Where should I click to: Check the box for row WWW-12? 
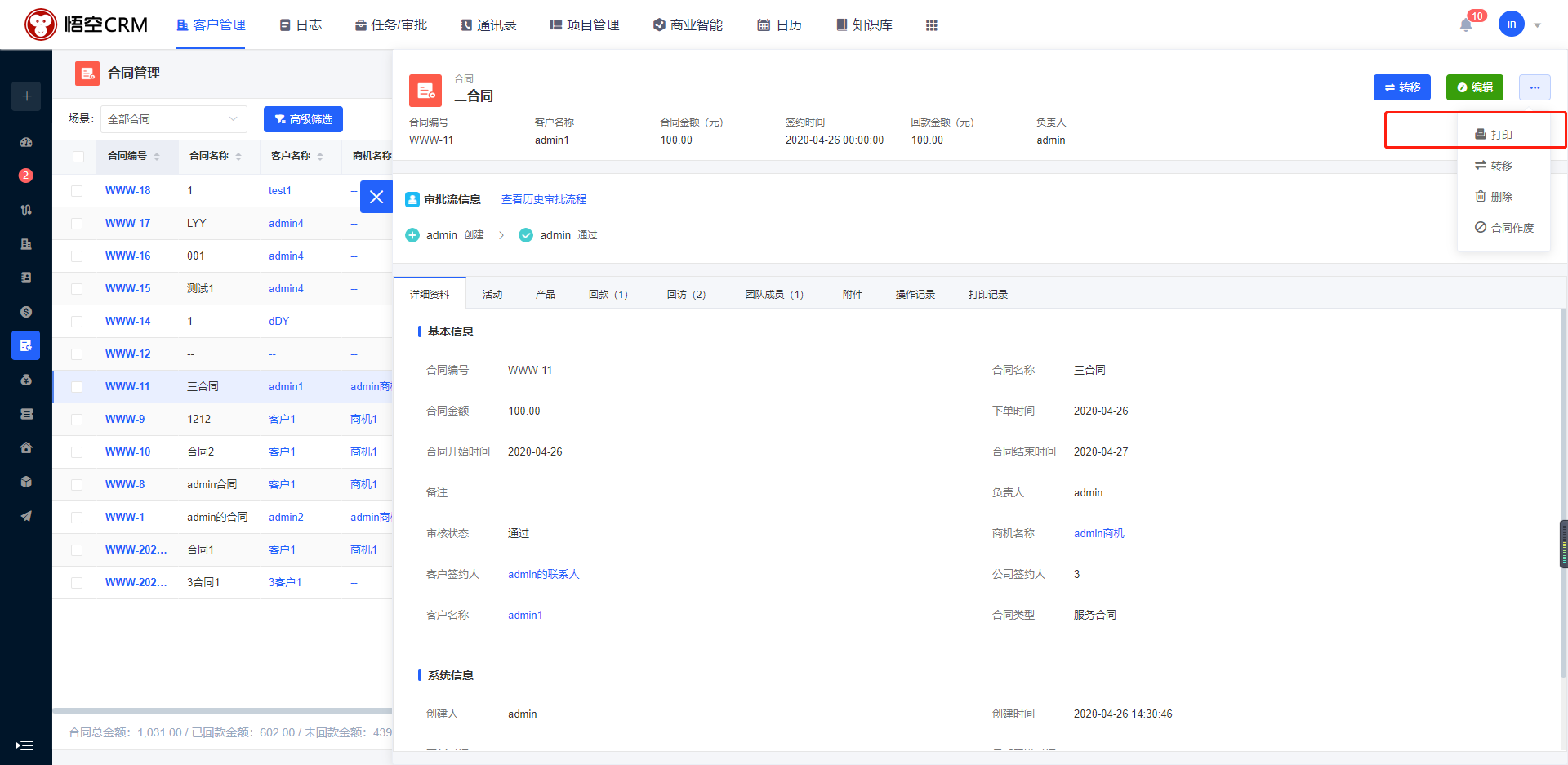click(77, 354)
